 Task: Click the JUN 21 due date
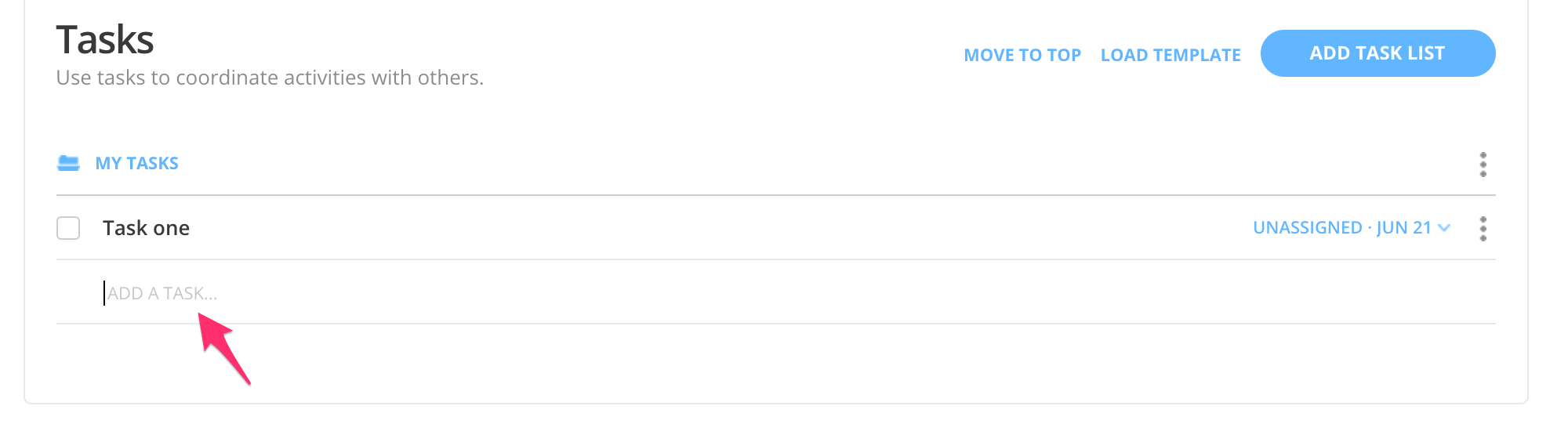tap(1403, 228)
